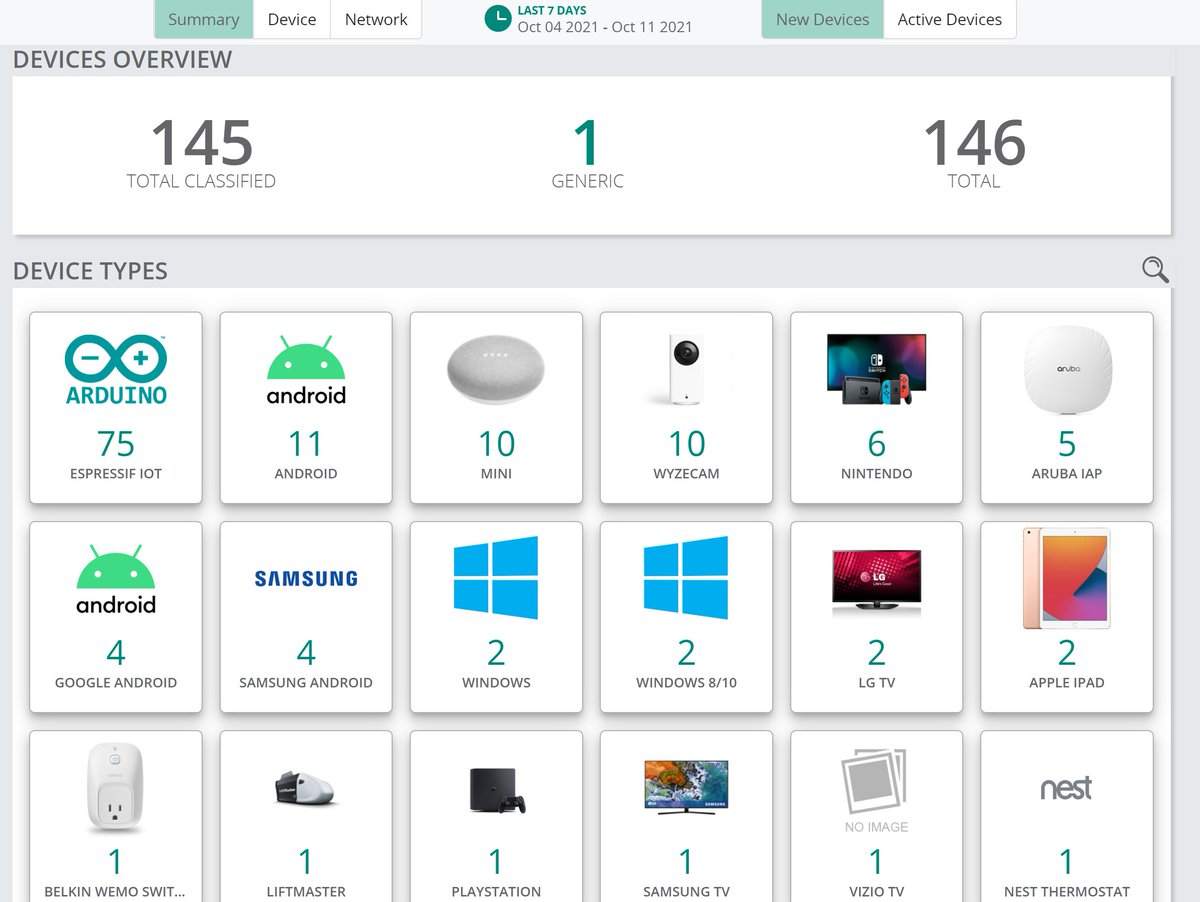Click the Nest logo on Nest Thermostat card
Screen dimensions: 1200x902
1067,788
